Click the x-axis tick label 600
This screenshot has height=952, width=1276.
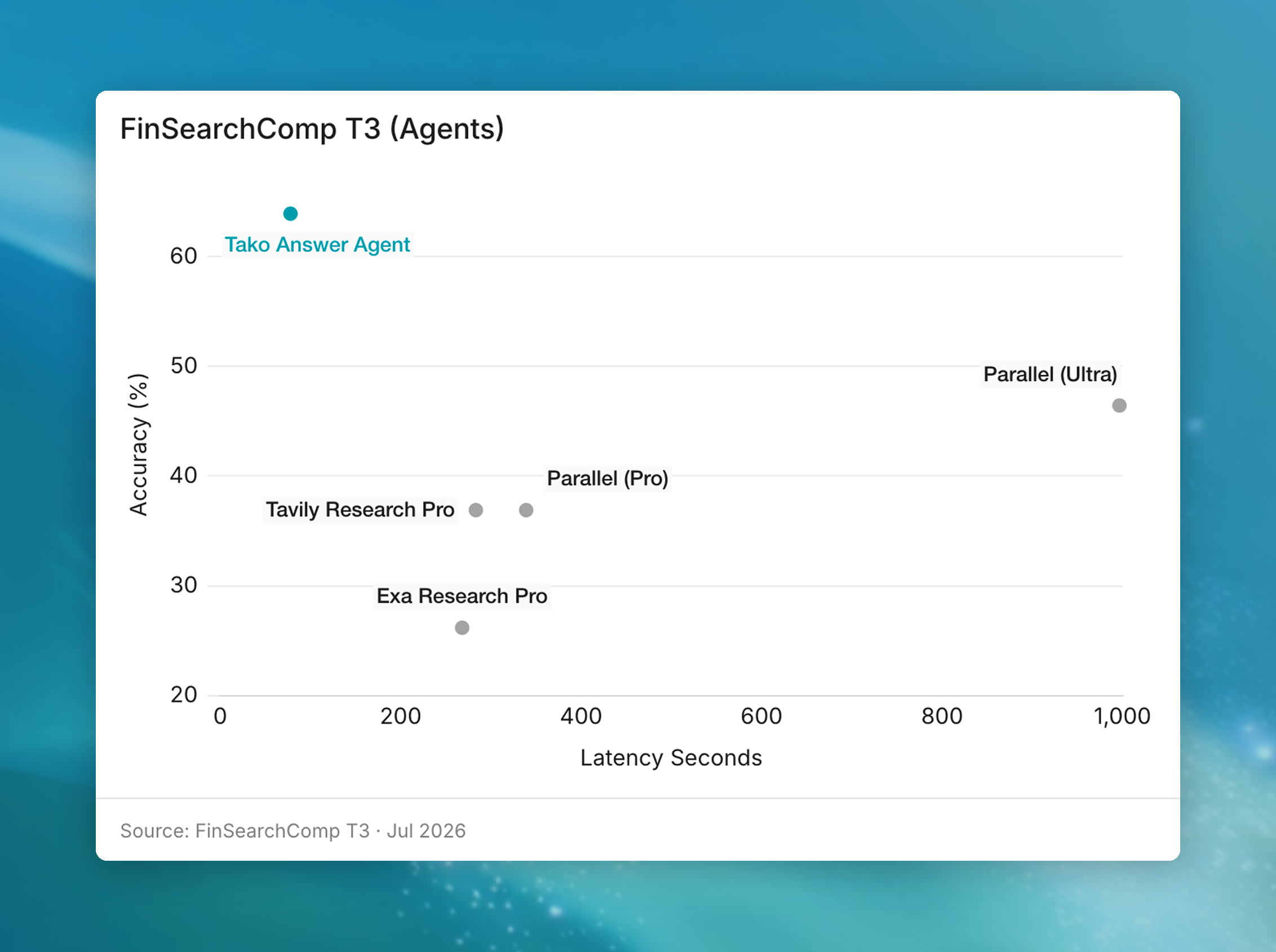761,717
